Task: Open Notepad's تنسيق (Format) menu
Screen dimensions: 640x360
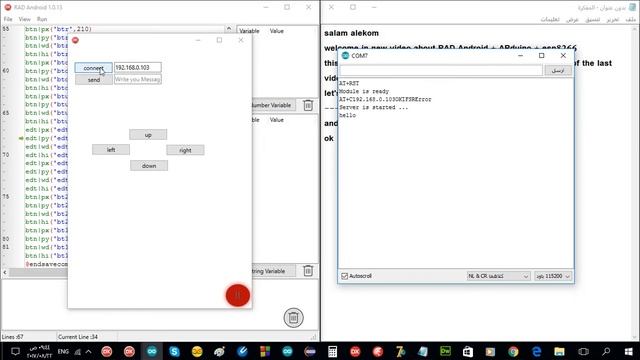Action: [592, 19]
